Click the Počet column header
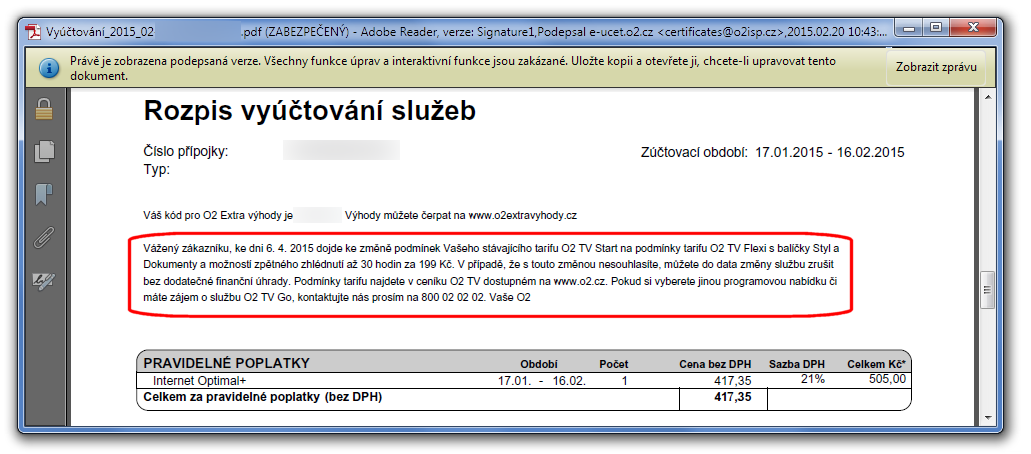The height and width of the screenshot is (454, 1031). click(x=613, y=364)
